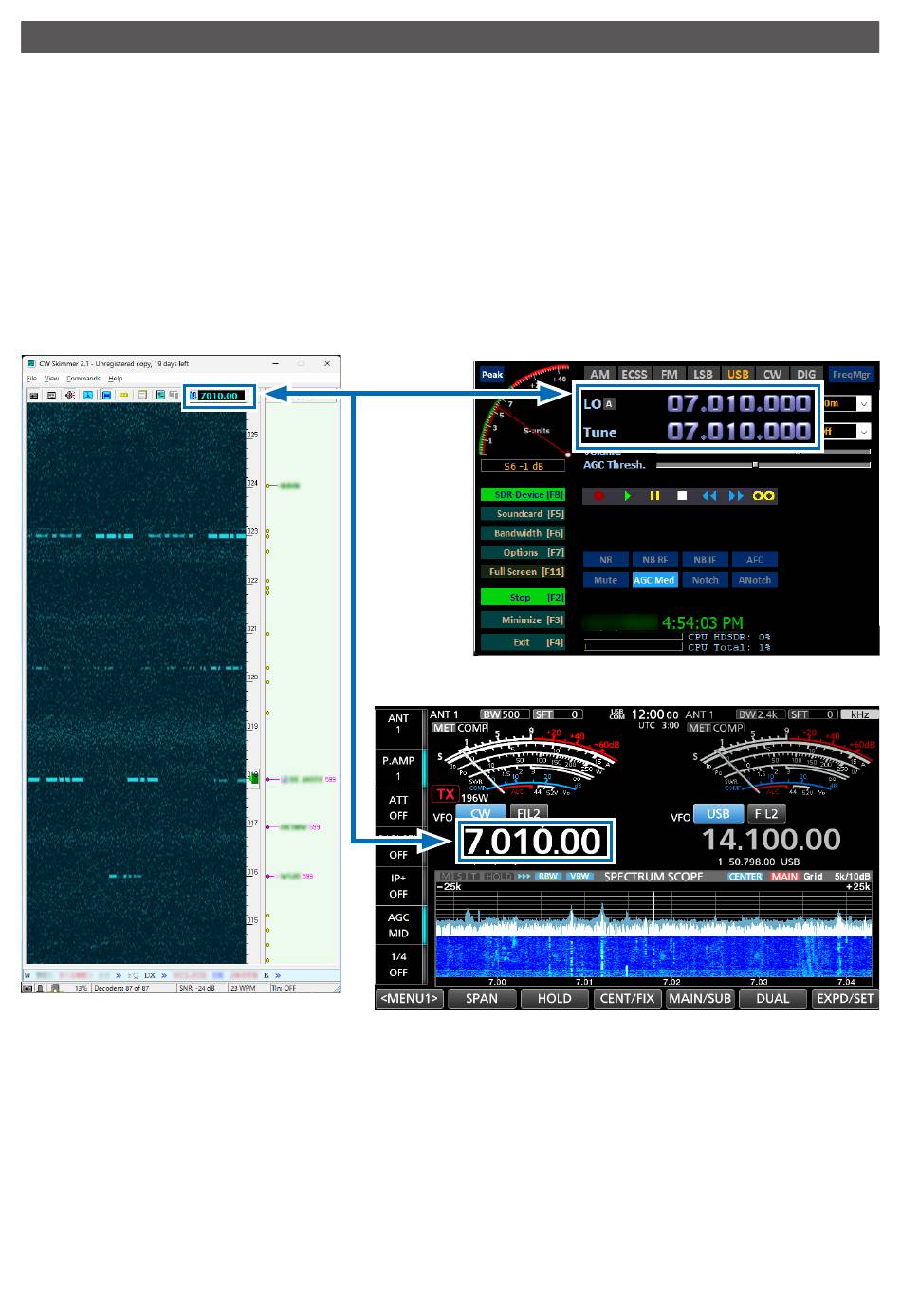Open the Help menu in CW Skimmer
Screen dimensions: 901x1316
point(115,378)
